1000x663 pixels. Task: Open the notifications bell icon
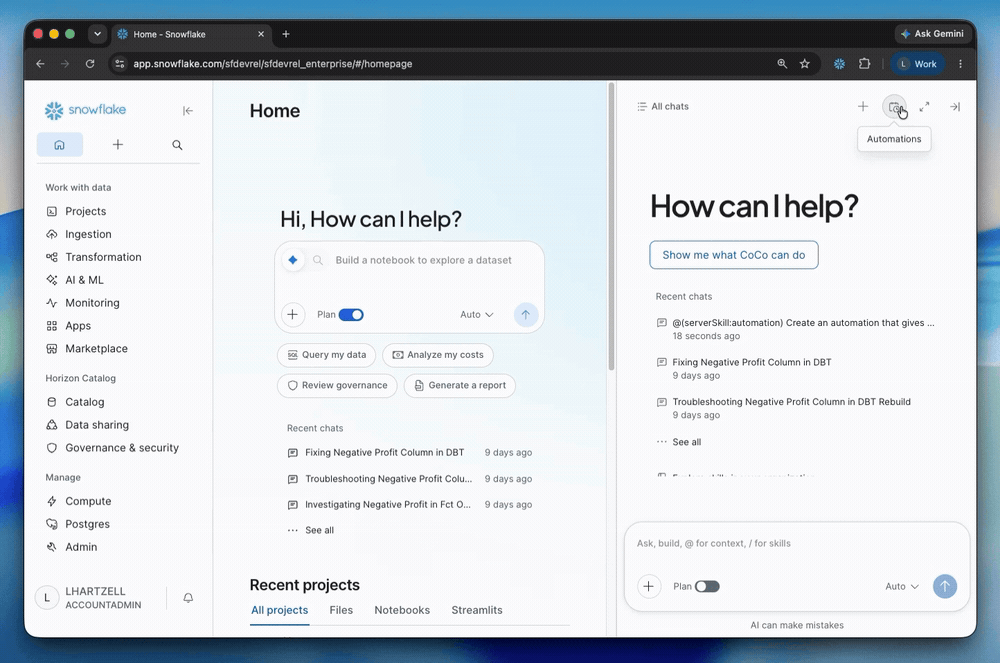[188, 598]
